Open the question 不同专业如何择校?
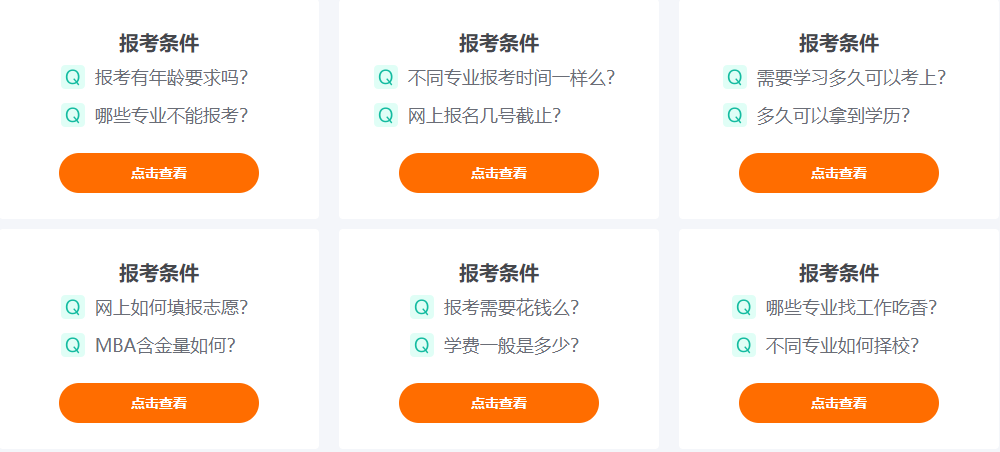The image size is (1000, 452). click(x=842, y=346)
